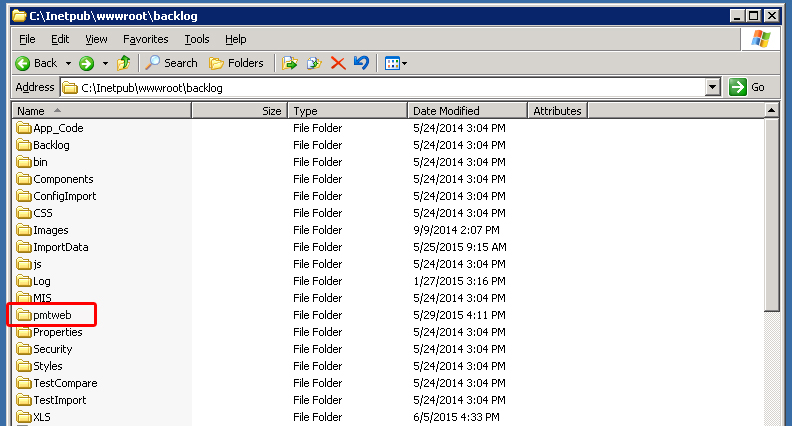The image size is (792, 426).
Task: Sort by the Date Modified column header
Action: pos(467,111)
